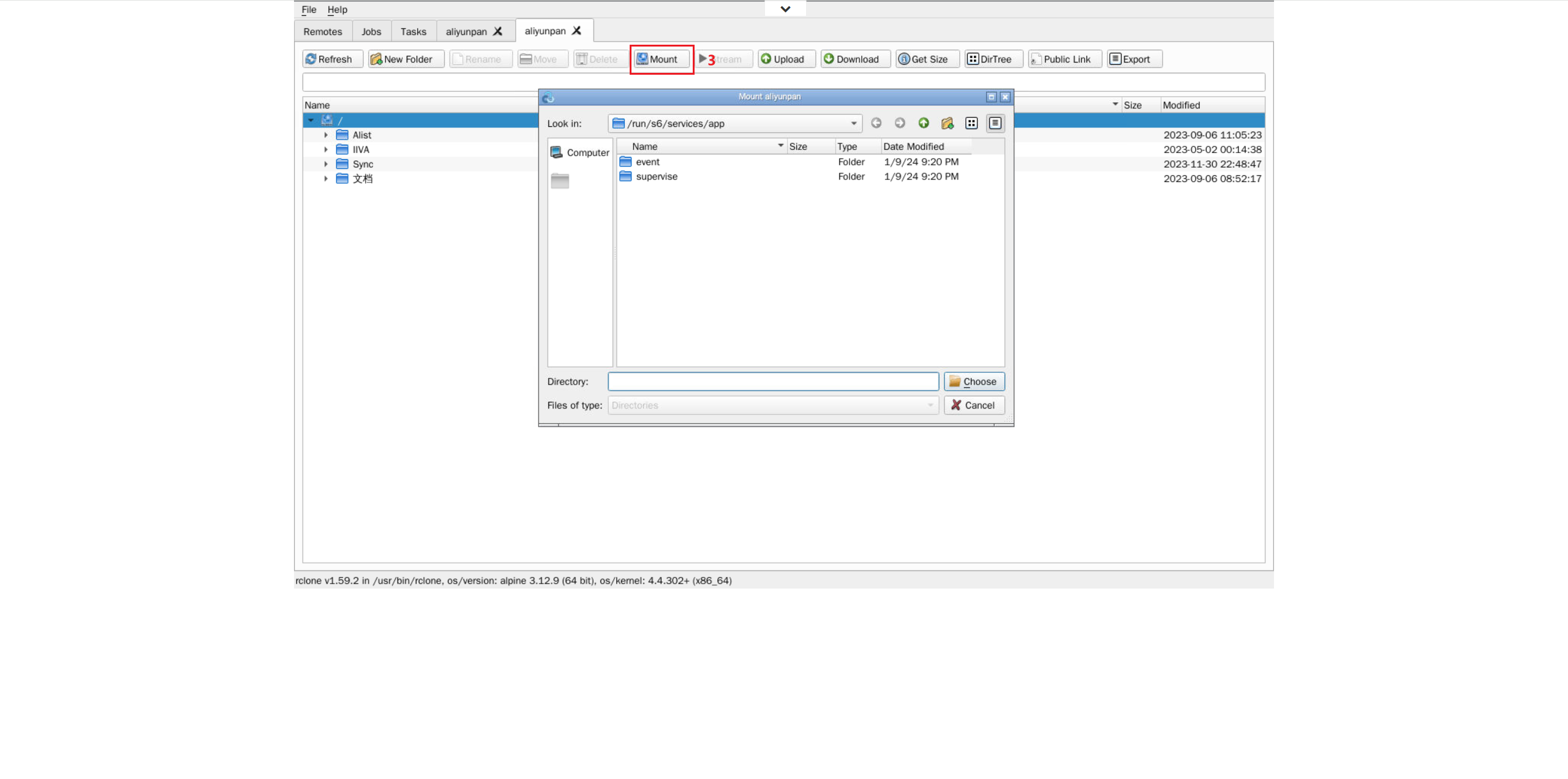
Task: Create a New Folder from toolbar
Action: (x=405, y=59)
